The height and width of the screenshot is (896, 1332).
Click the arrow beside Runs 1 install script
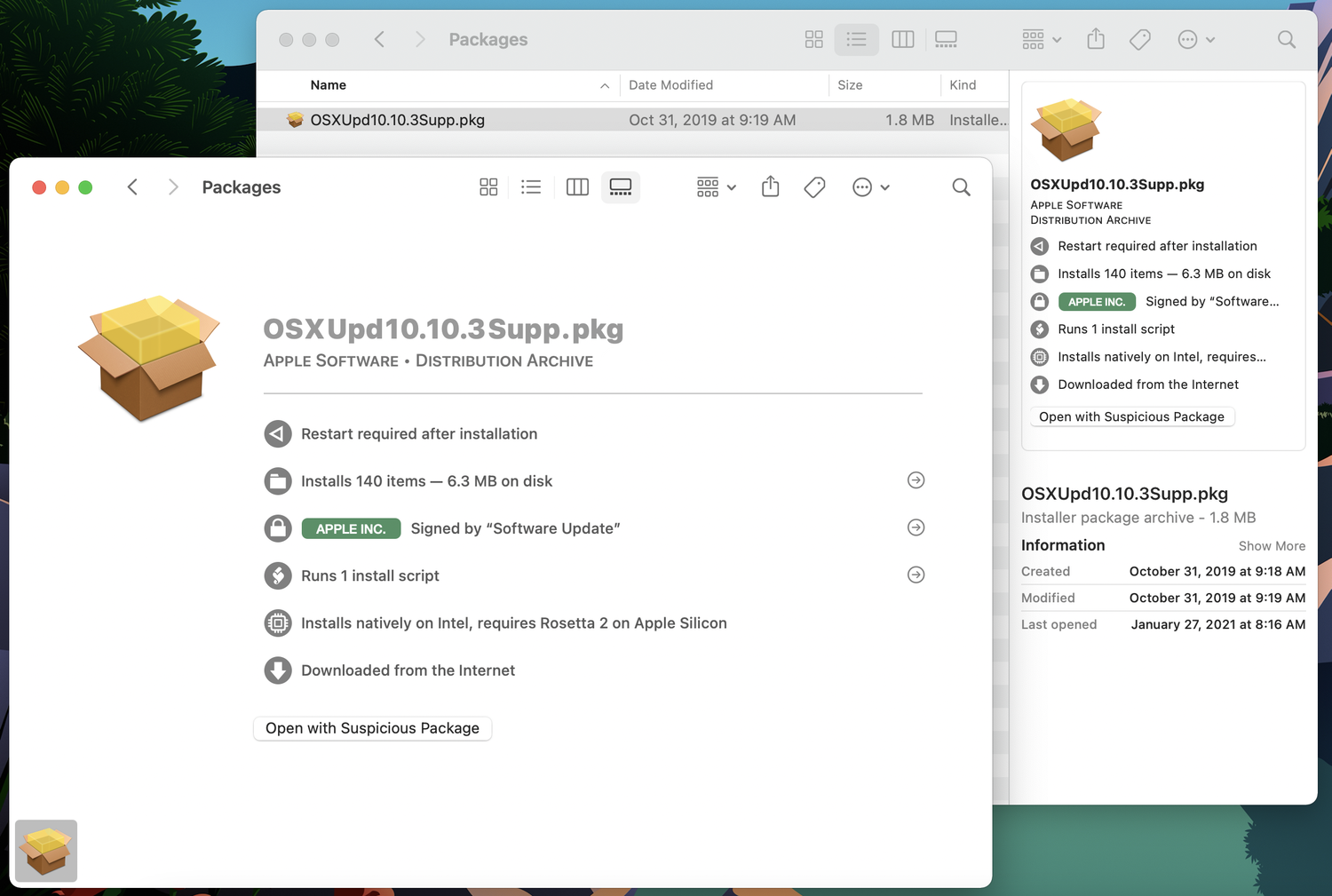[x=916, y=575]
